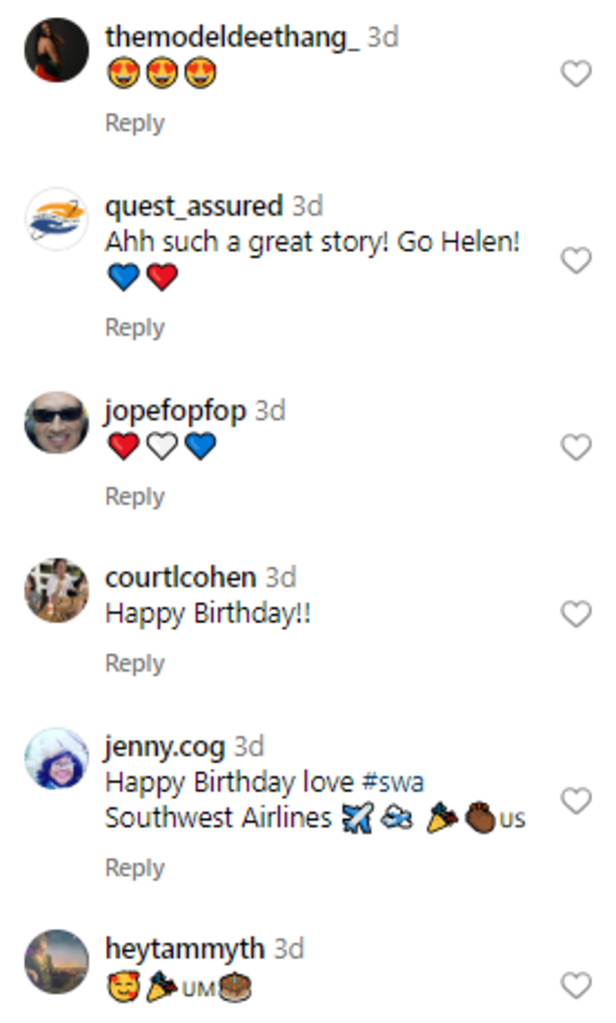Reply to quest_assured's great story comment
616x1023 pixels.
click(134, 328)
